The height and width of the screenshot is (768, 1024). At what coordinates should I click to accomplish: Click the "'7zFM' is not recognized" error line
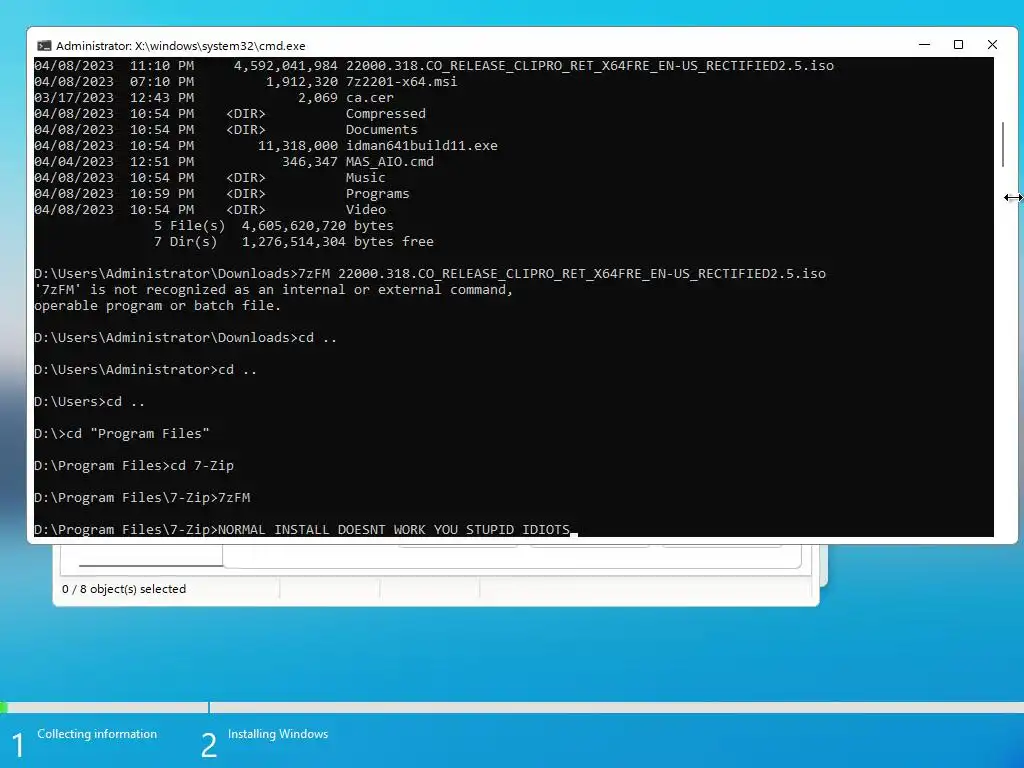tap(274, 289)
